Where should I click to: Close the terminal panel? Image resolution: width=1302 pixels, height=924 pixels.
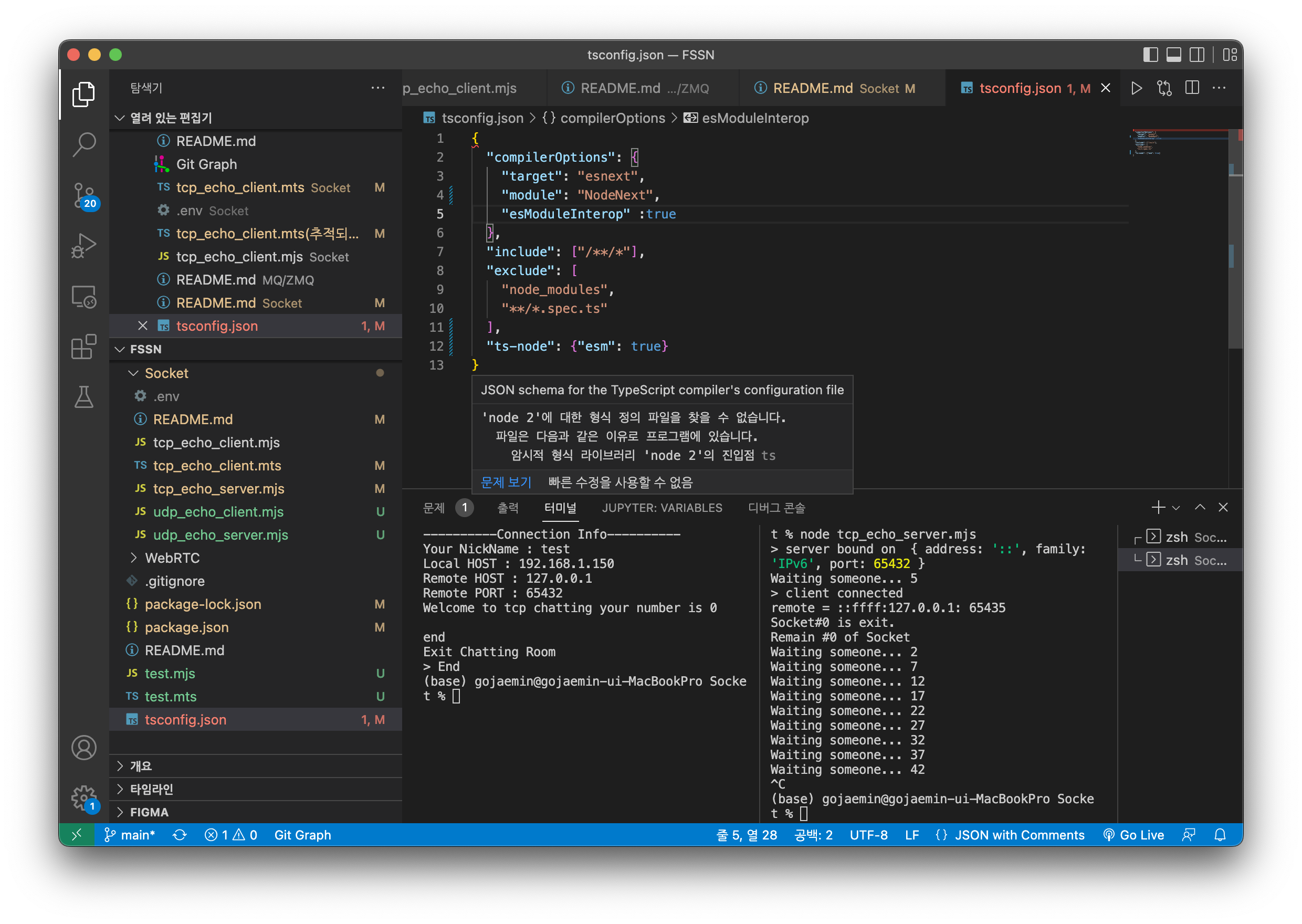[x=1223, y=507]
